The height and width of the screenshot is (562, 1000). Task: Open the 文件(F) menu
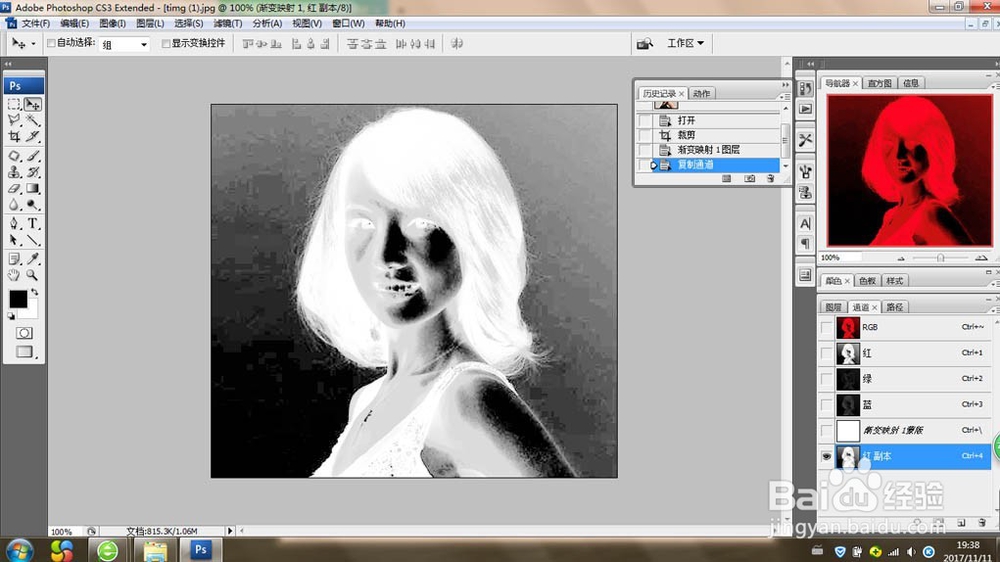pyautogui.click(x=36, y=24)
